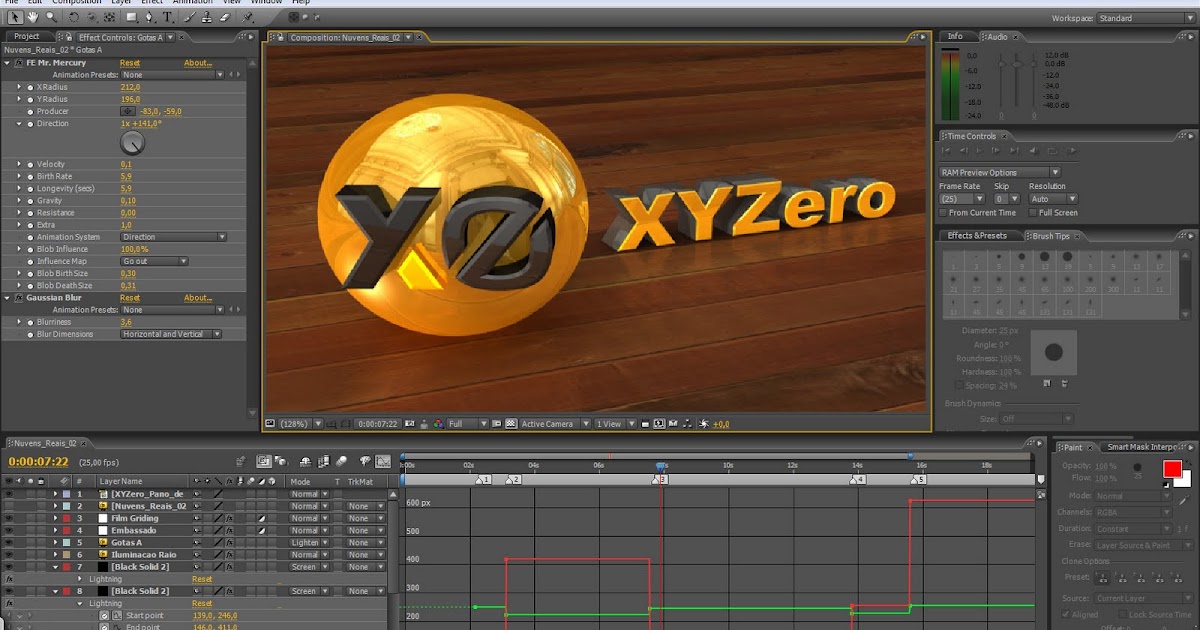This screenshot has width=1200, height=630.
Task: Select the Hand tool
Action: pos(34,17)
